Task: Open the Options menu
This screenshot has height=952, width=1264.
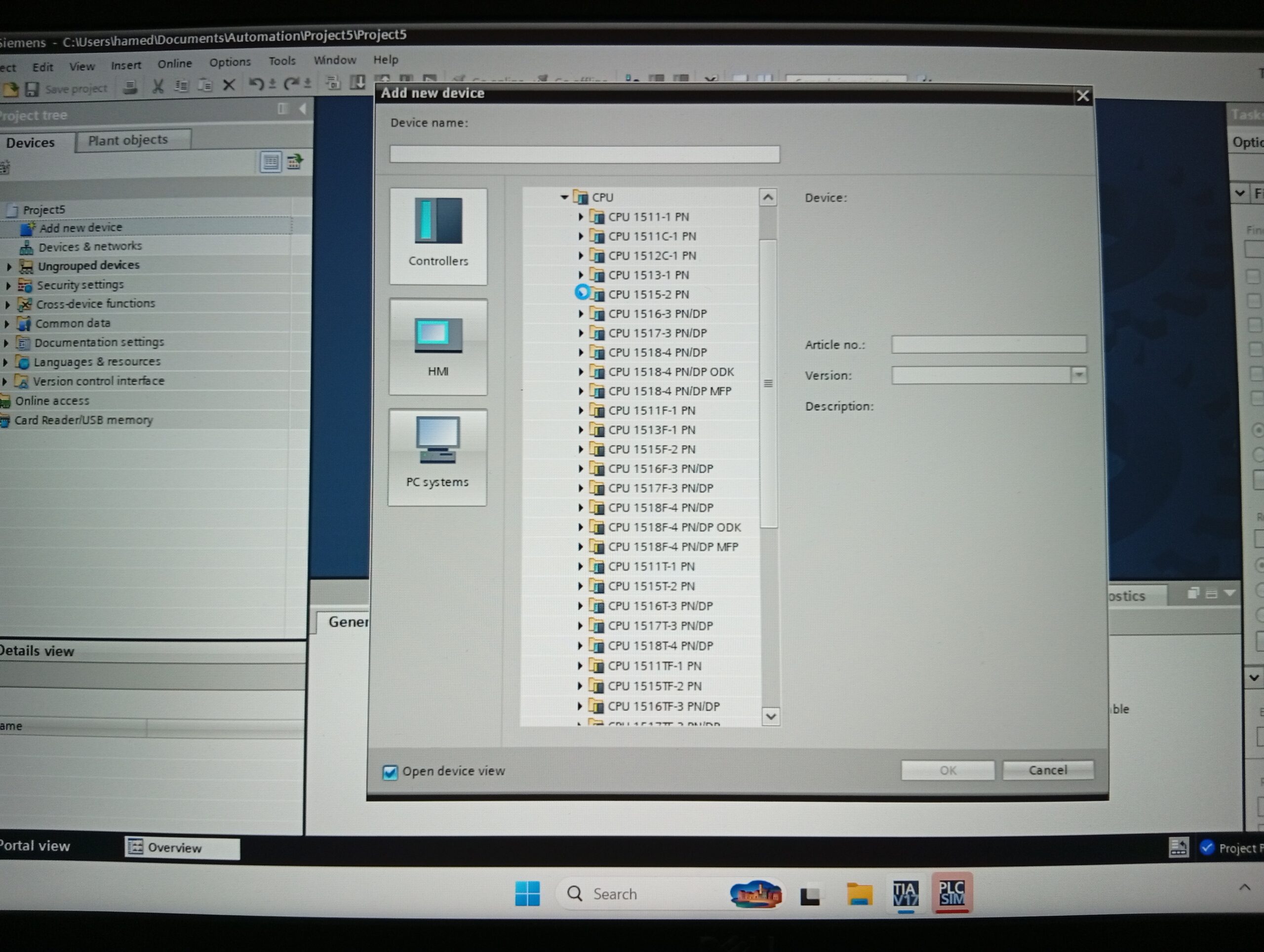Action: pos(230,62)
